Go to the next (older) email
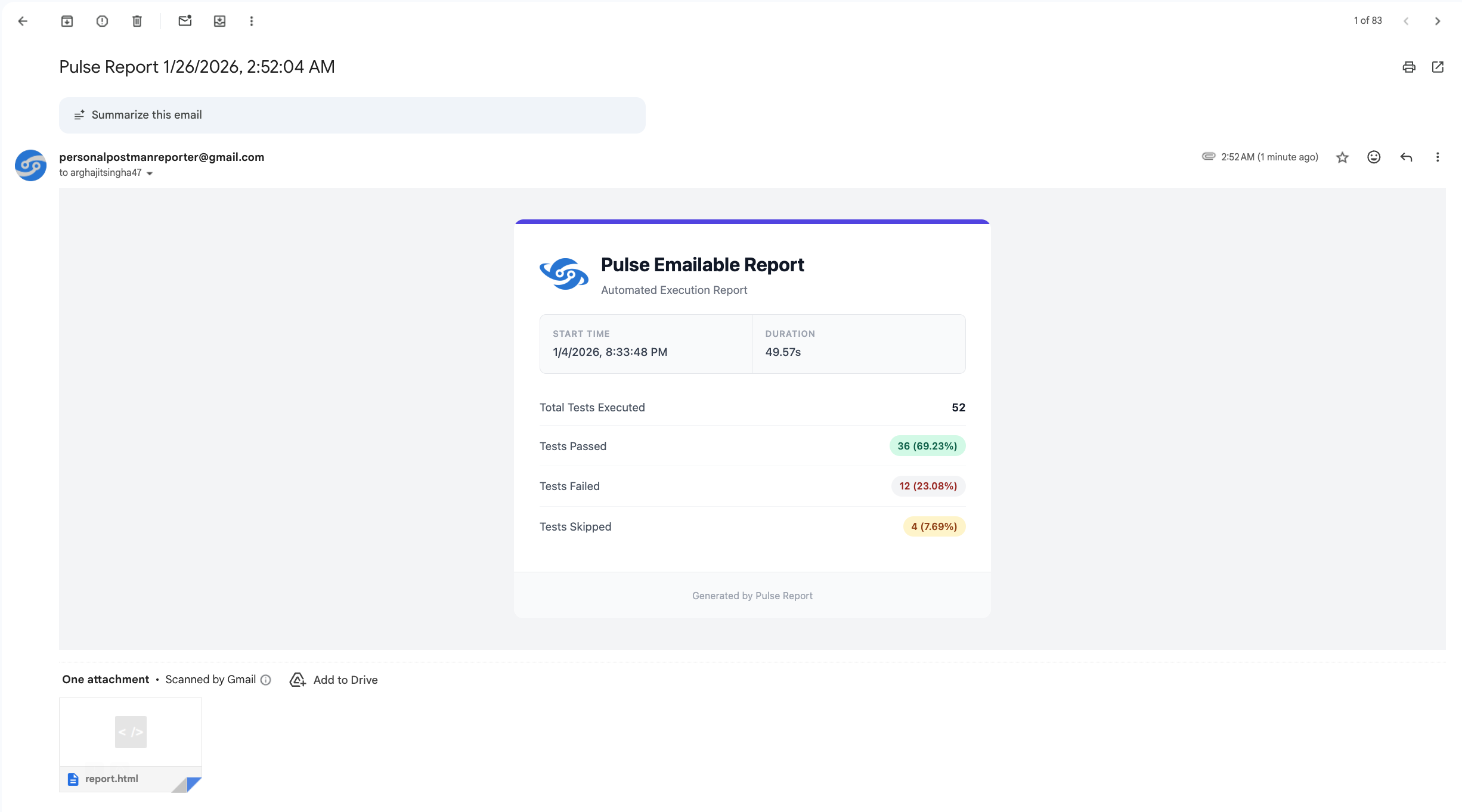 tap(1437, 21)
